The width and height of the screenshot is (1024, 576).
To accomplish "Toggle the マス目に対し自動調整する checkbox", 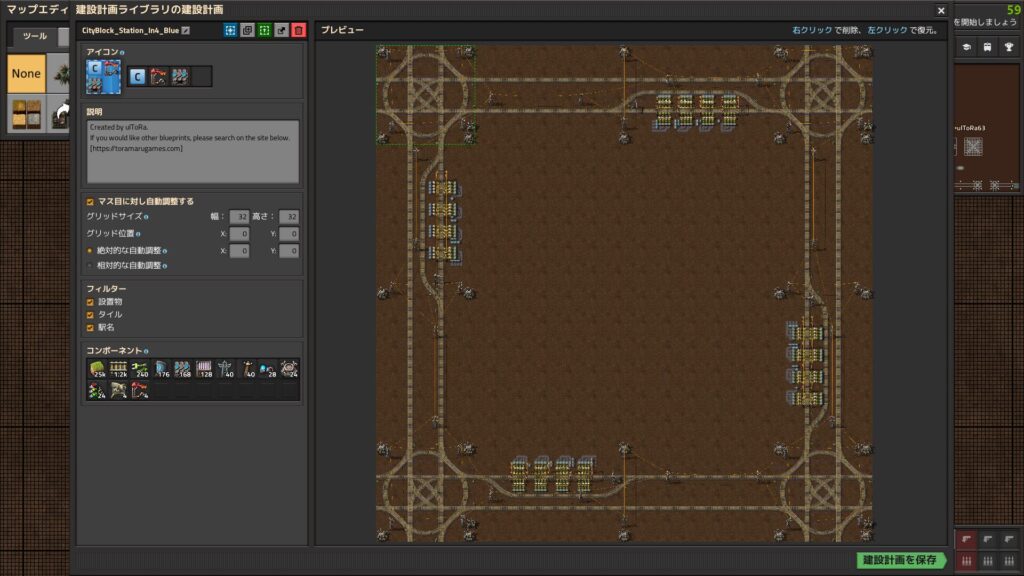I will point(90,202).
